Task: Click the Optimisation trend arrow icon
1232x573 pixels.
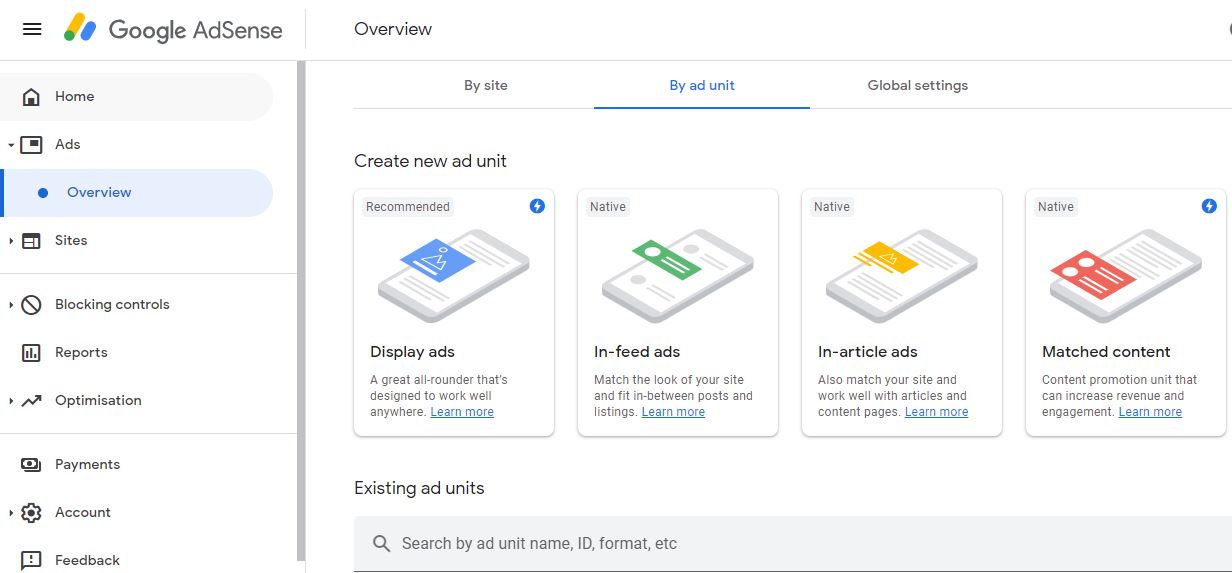Action: [31, 401]
